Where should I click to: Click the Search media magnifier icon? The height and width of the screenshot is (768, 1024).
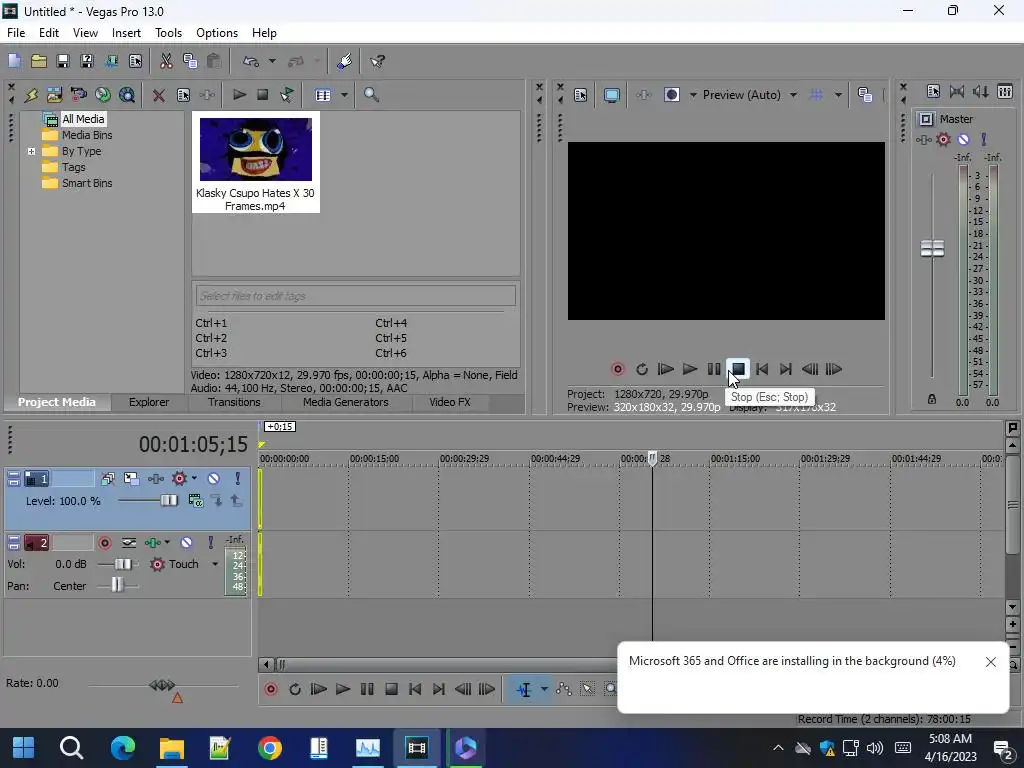click(371, 95)
